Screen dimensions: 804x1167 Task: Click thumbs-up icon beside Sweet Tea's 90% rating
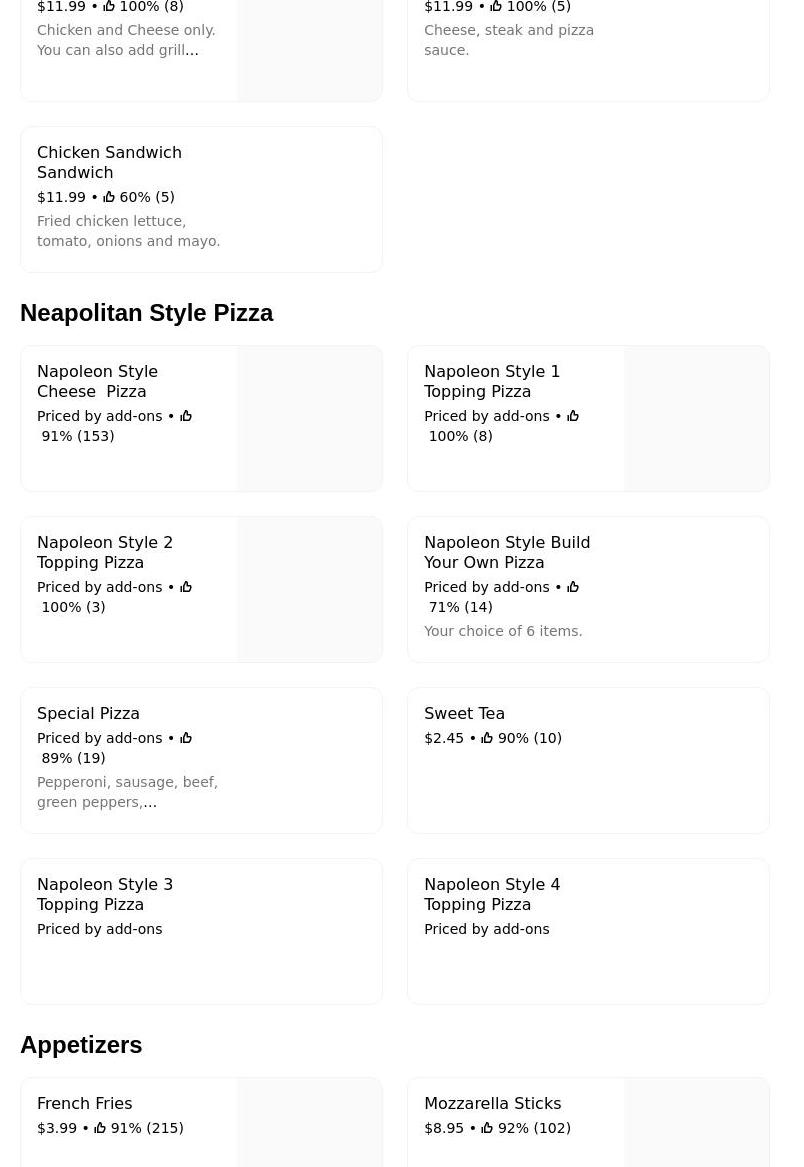pyautogui.click(x=487, y=738)
